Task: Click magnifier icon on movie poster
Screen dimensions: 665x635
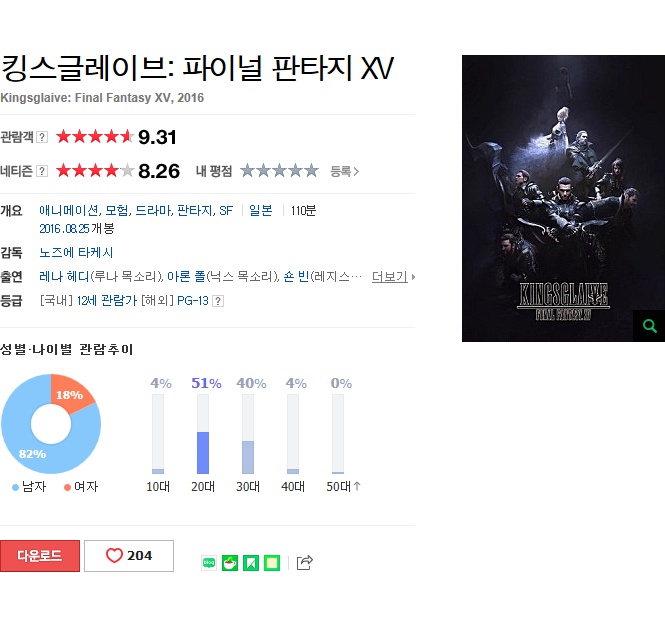Action: 649,326
